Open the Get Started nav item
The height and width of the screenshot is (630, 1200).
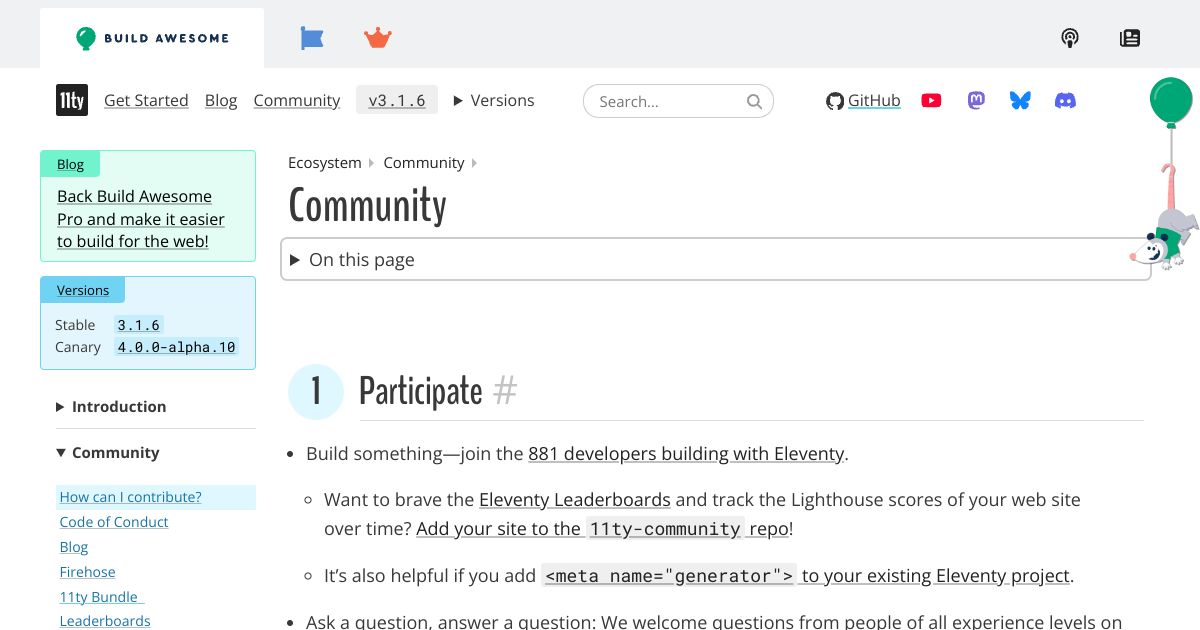[x=146, y=100]
